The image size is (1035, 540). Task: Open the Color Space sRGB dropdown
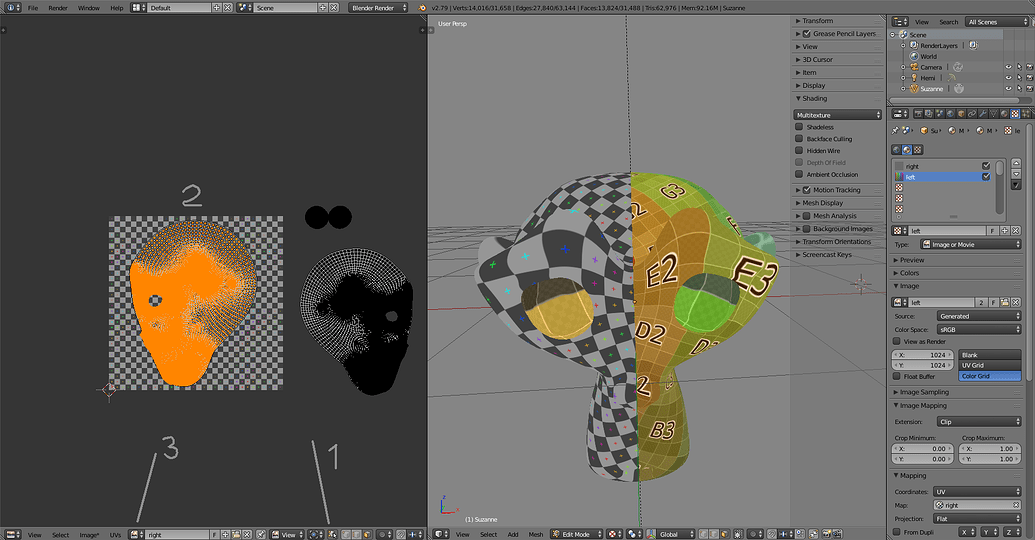(x=979, y=329)
